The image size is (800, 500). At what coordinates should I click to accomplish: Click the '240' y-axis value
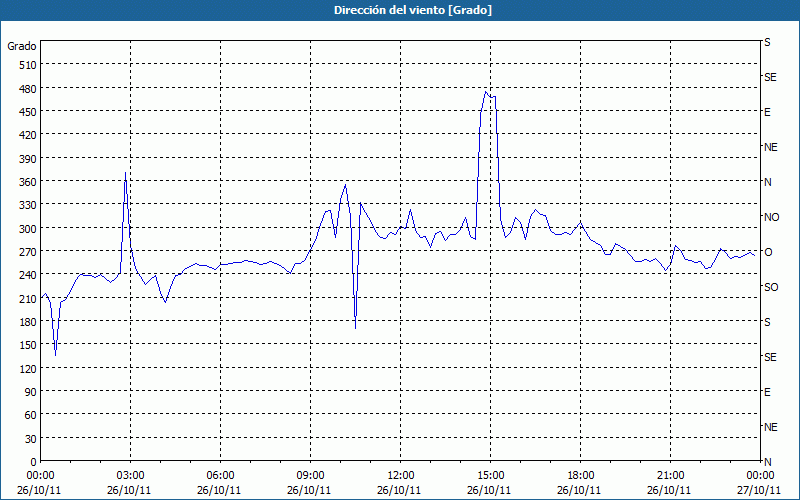[x=28, y=275]
